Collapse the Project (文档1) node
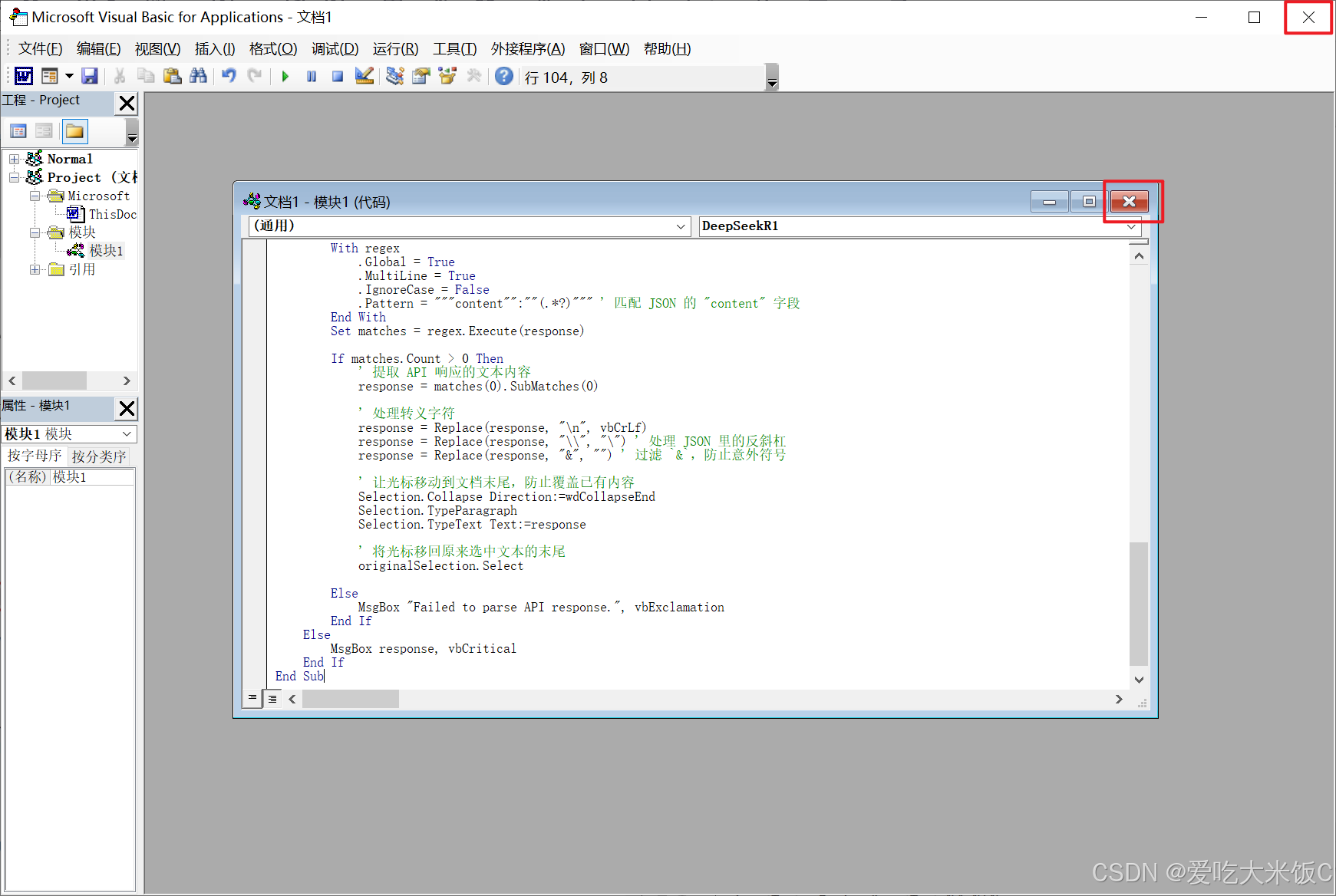1336x896 pixels. click(14, 178)
